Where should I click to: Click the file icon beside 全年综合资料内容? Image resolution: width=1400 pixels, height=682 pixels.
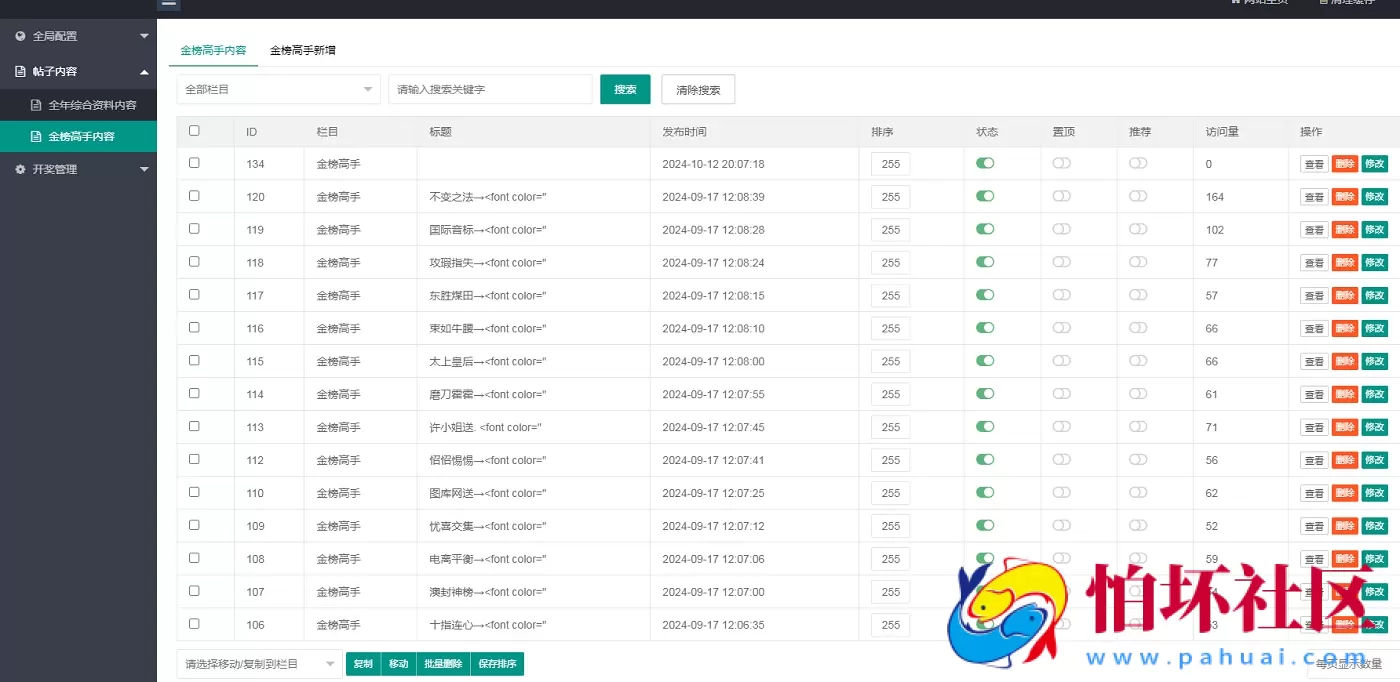point(37,105)
